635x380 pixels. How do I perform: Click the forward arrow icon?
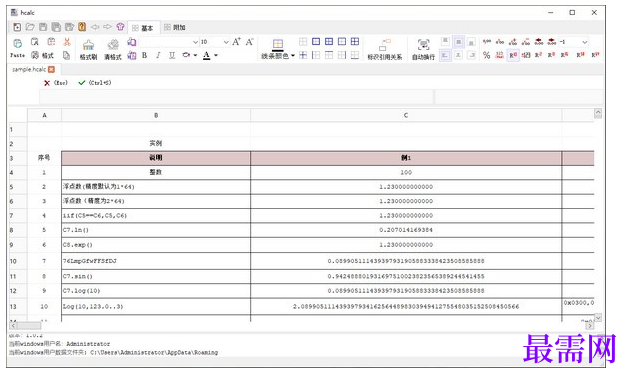(x=107, y=27)
